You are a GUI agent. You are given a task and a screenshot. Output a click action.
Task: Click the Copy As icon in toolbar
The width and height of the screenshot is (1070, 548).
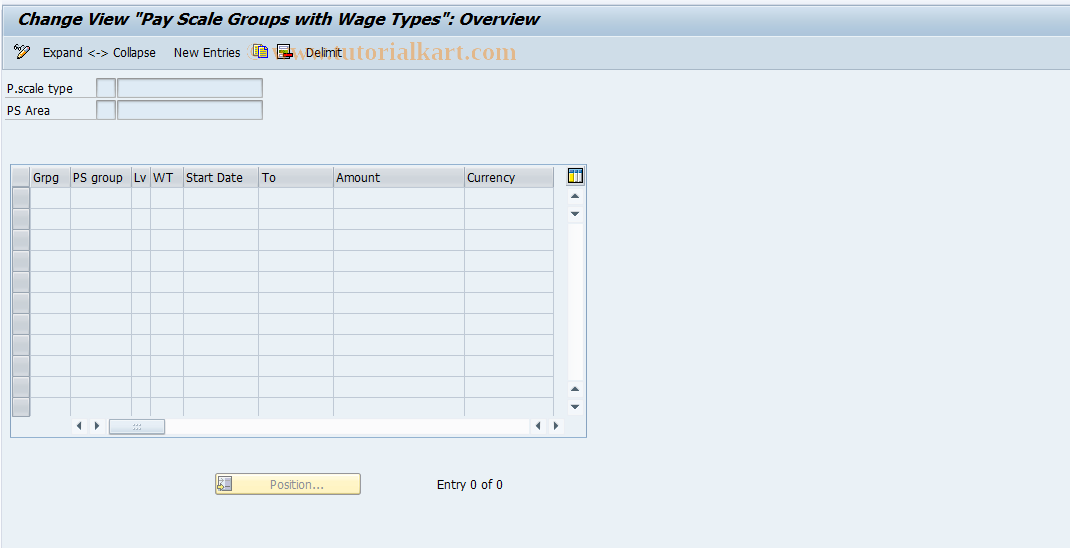pyautogui.click(x=260, y=52)
